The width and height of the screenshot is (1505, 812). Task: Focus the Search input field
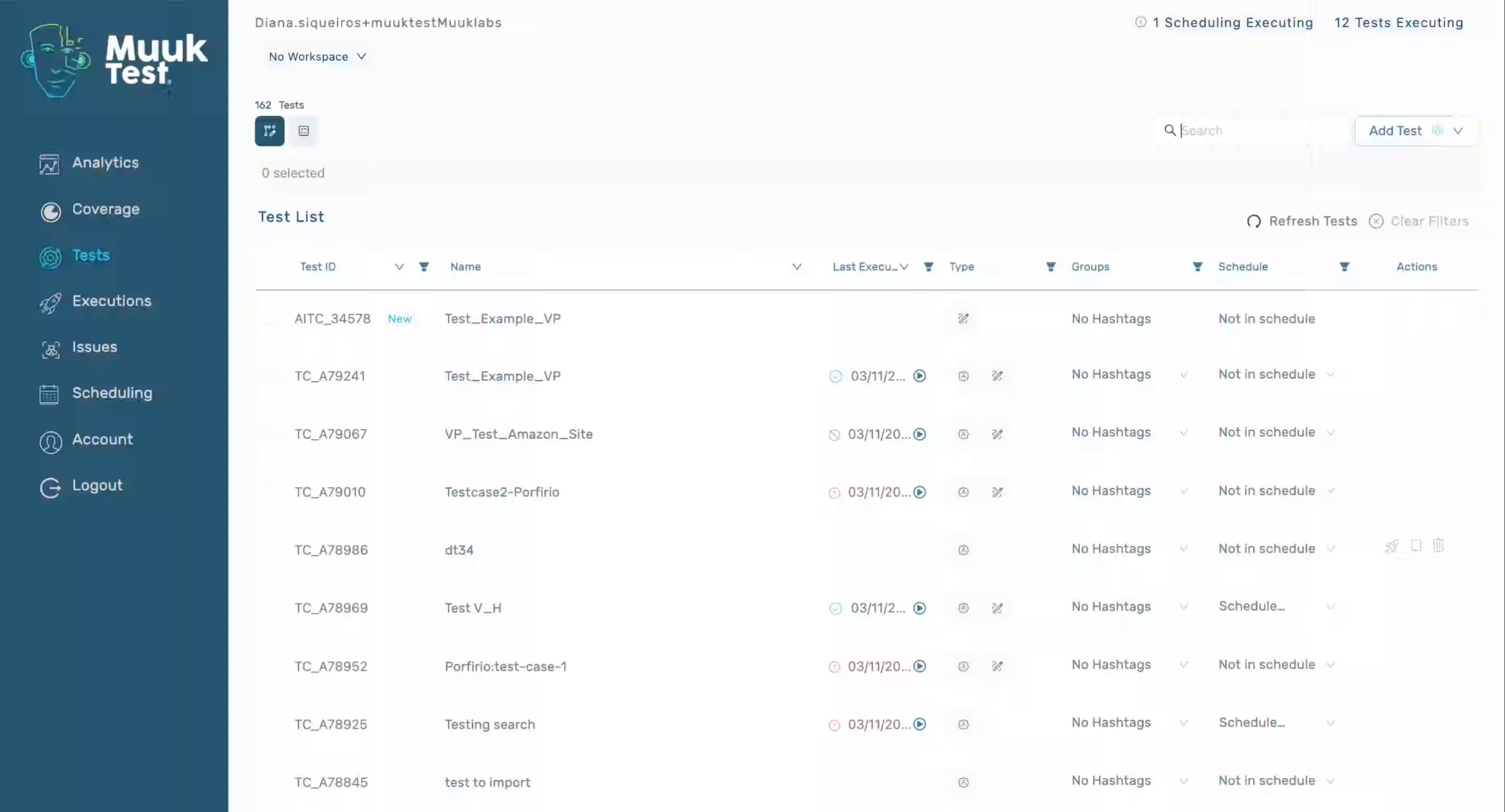pos(1261,130)
